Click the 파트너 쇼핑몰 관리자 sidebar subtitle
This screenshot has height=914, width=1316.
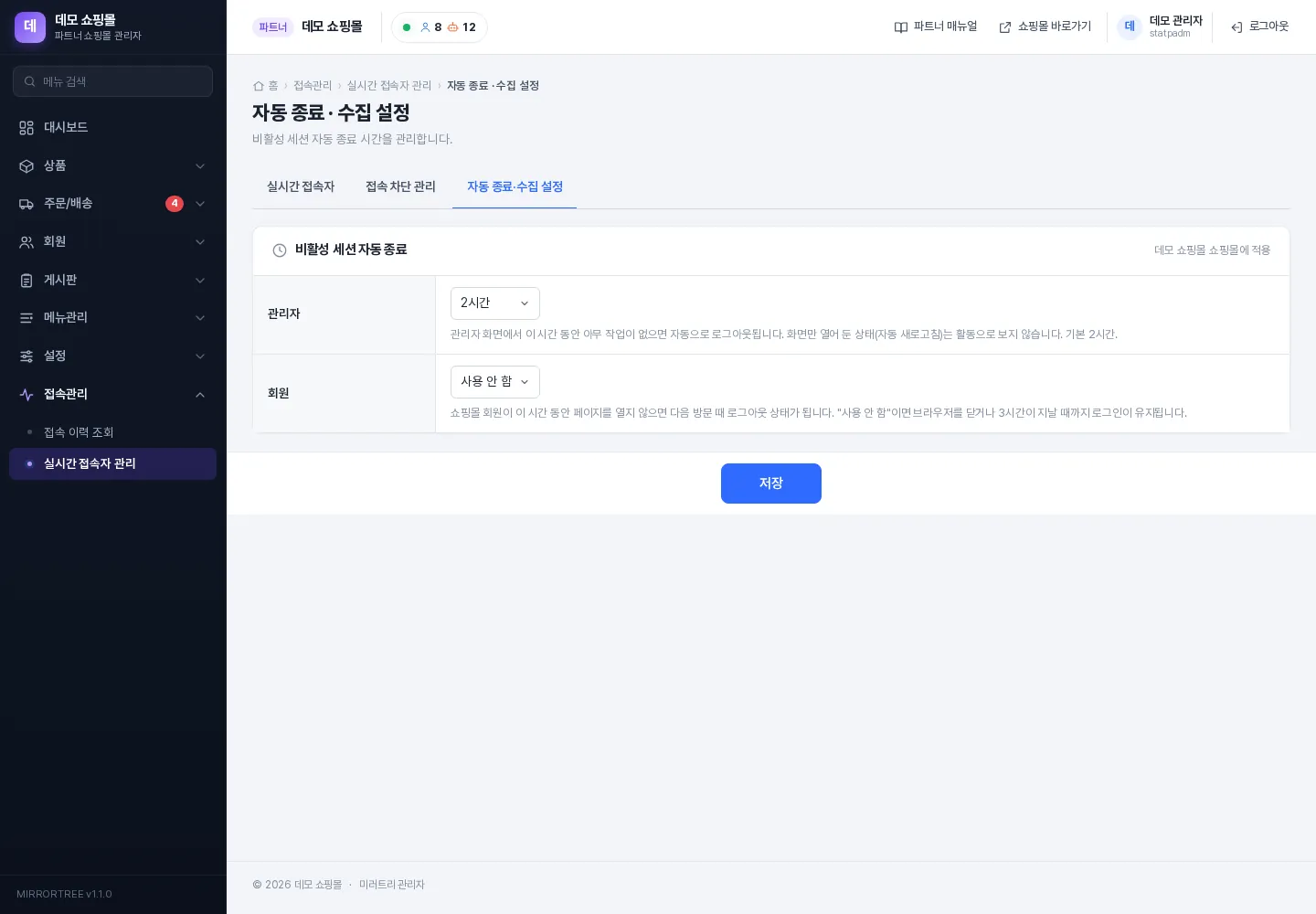coord(98,36)
